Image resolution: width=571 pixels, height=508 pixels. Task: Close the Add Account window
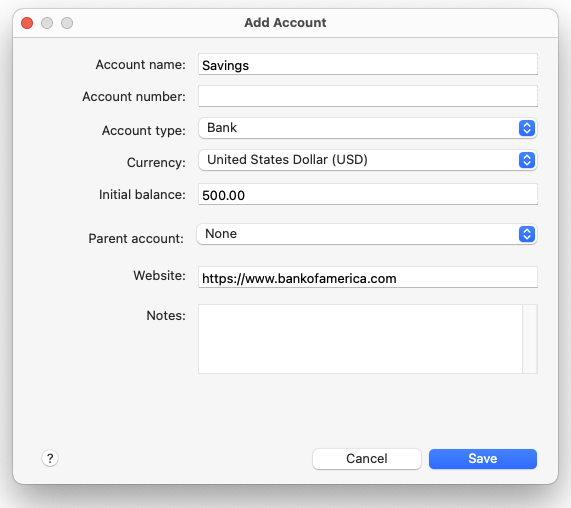(x=27, y=23)
